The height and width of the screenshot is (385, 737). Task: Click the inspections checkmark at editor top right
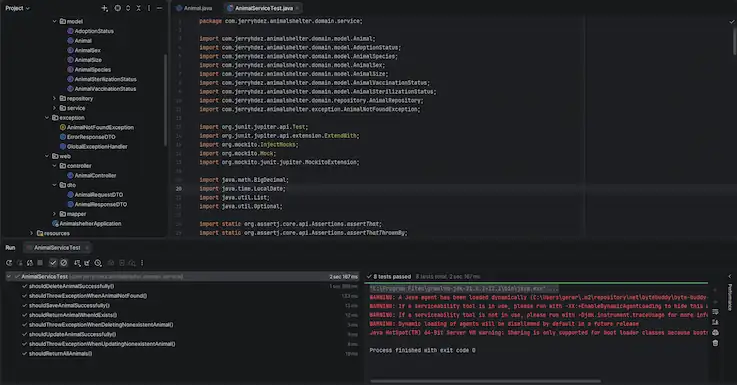[731, 22]
